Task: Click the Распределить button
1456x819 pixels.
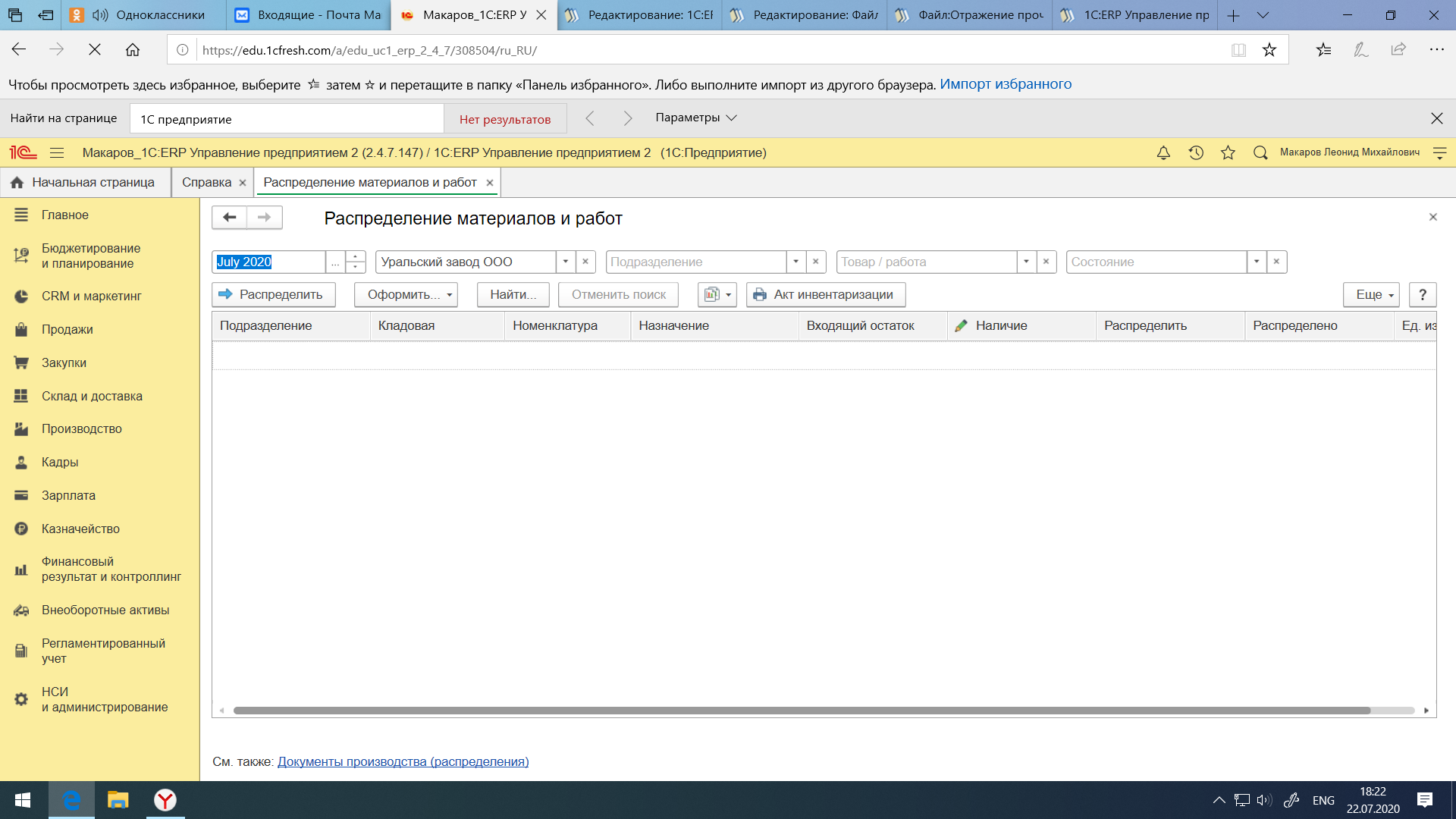Action: [273, 294]
